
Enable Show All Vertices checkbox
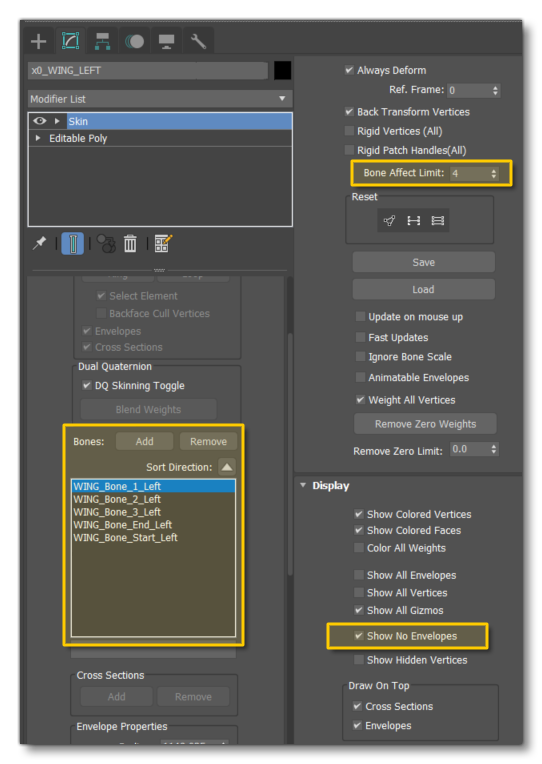[x=359, y=592]
